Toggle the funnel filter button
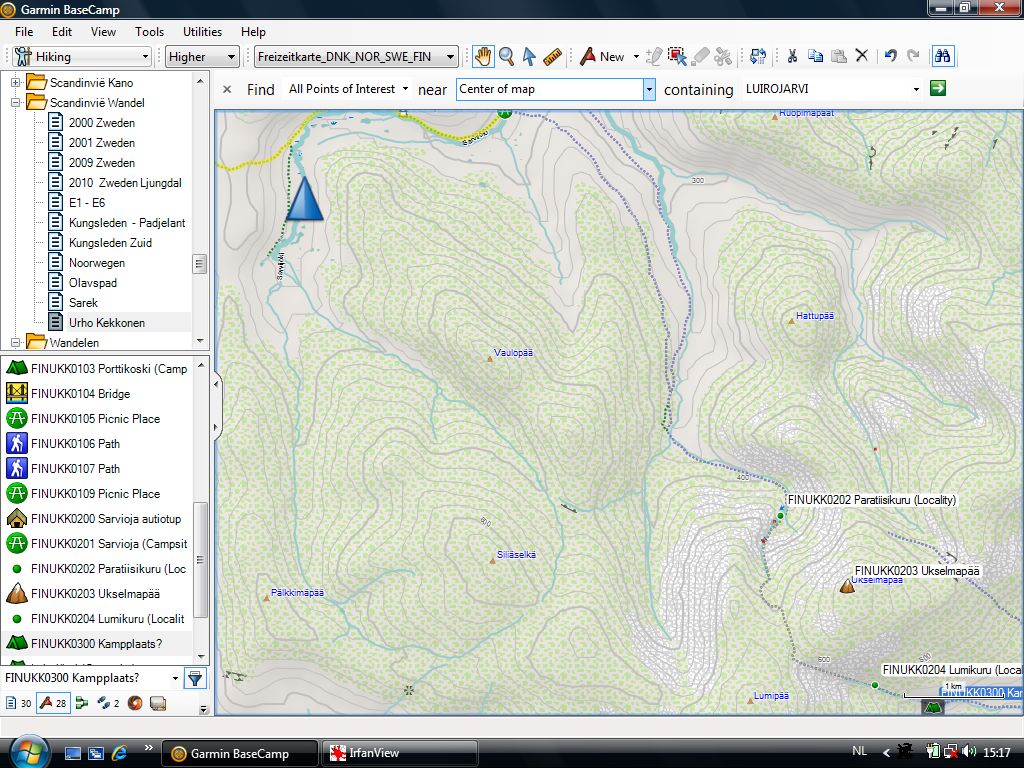Image resolution: width=1024 pixels, height=768 pixels. pyautogui.click(x=195, y=678)
